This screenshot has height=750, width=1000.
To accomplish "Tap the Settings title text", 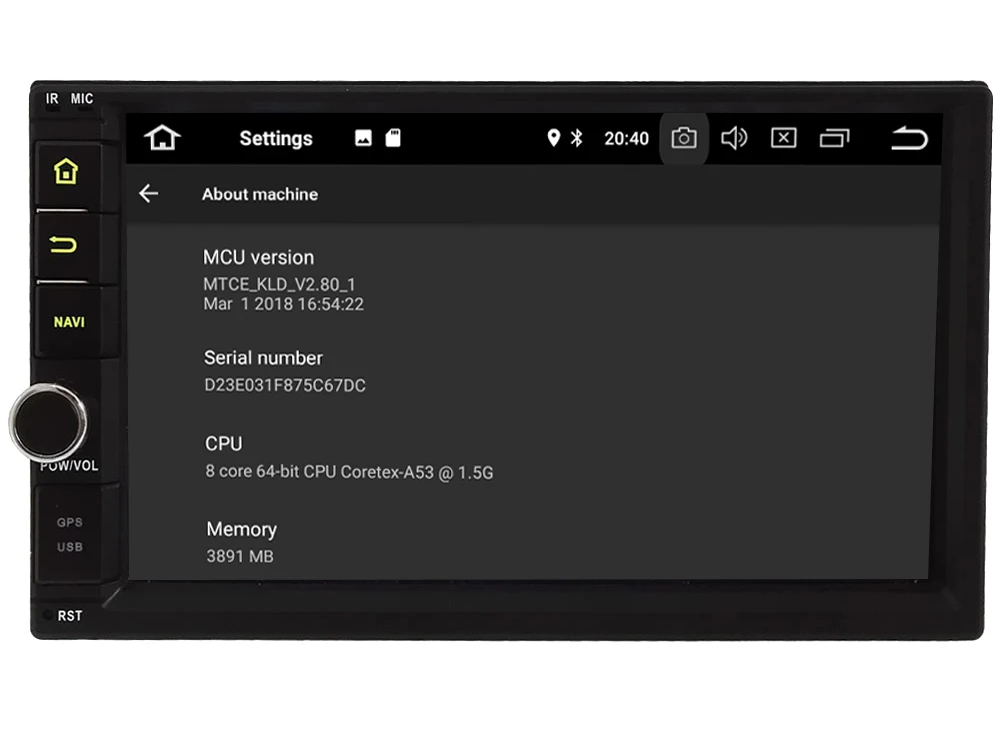I will tap(276, 138).
